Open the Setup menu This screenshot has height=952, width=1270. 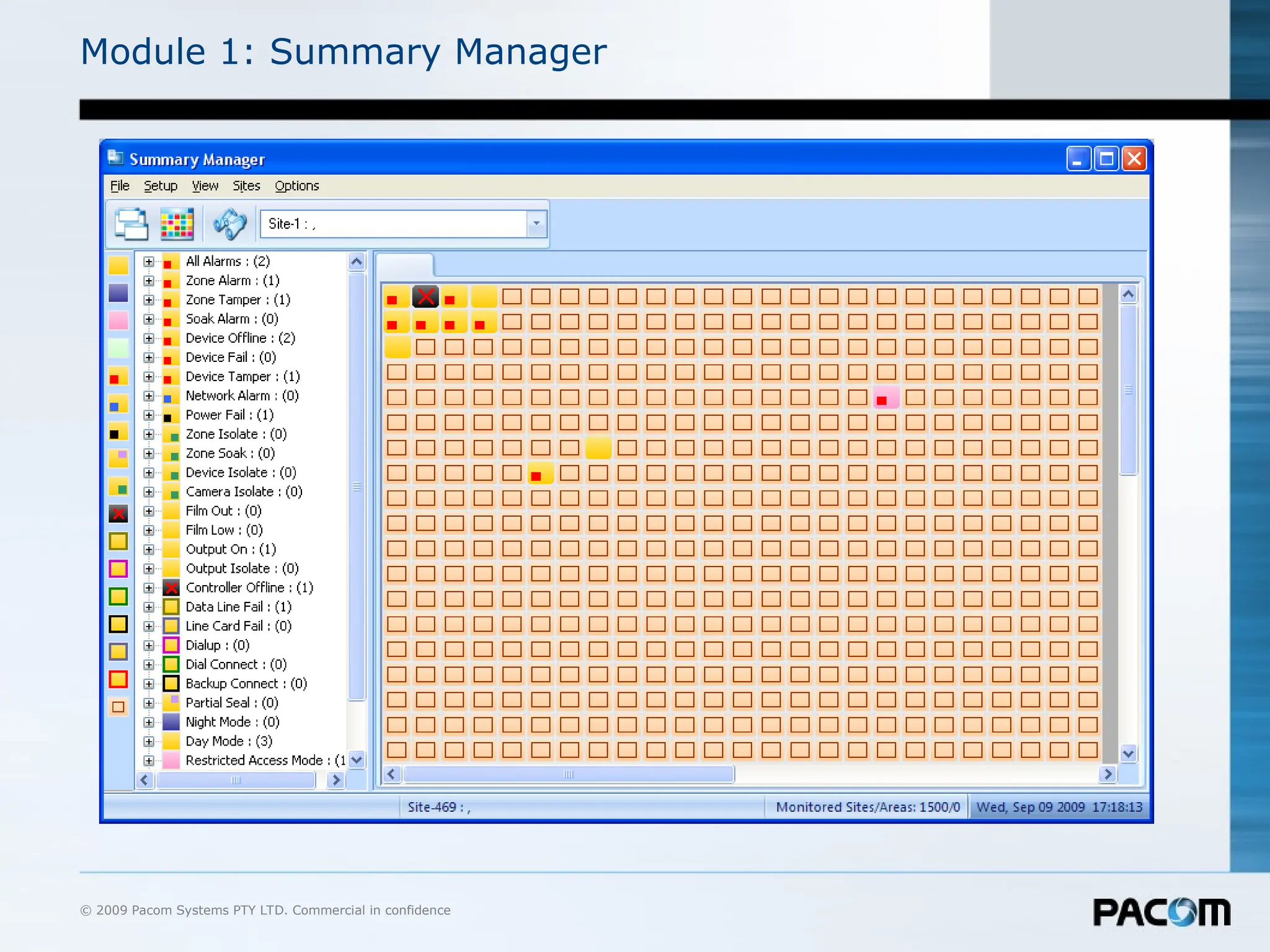point(161,186)
